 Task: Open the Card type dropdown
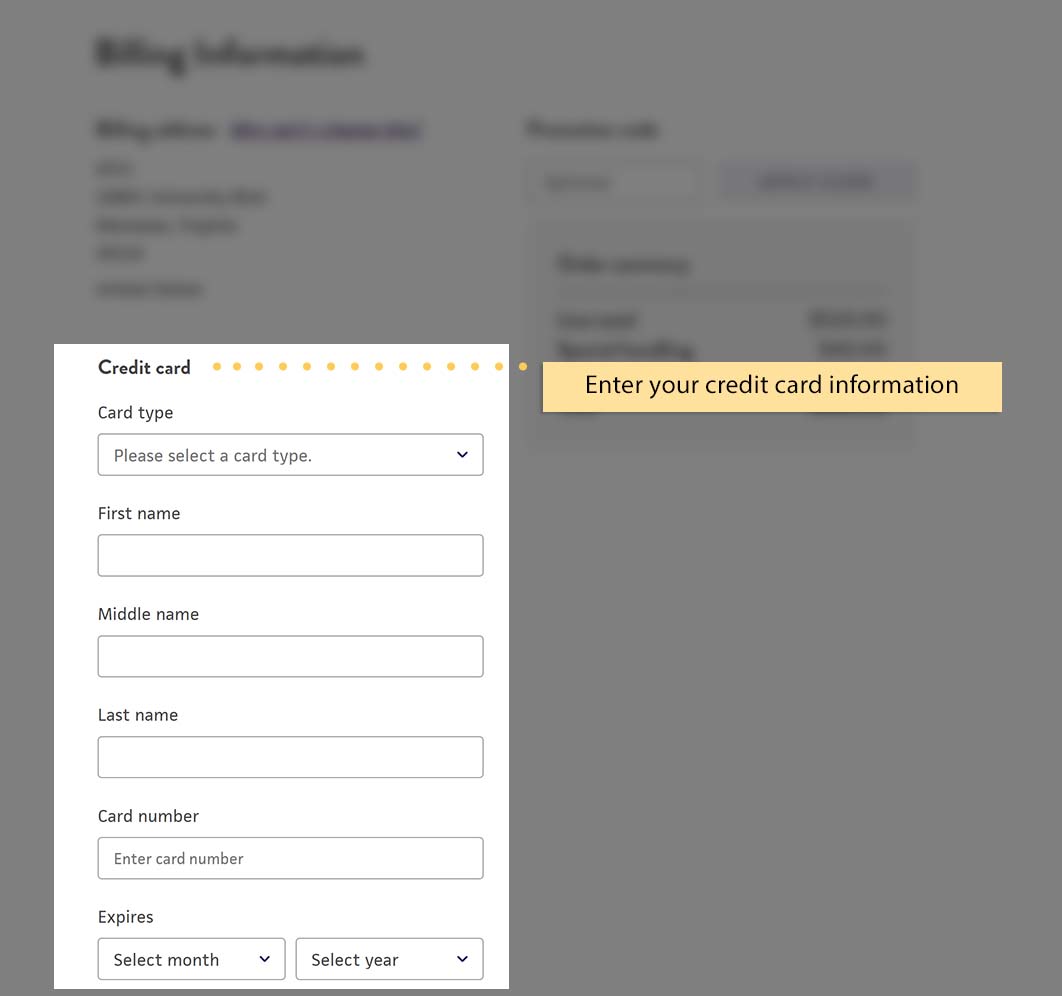click(x=290, y=454)
